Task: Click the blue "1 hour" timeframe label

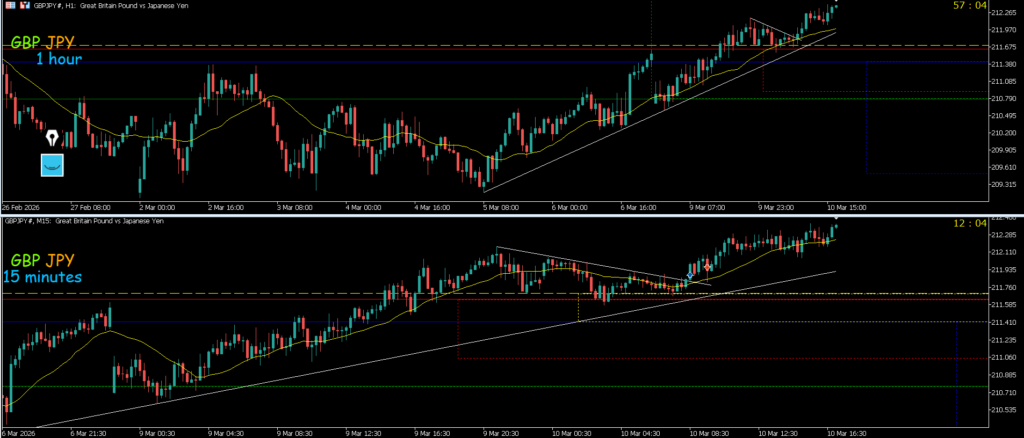Action: (x=59, y=60)
